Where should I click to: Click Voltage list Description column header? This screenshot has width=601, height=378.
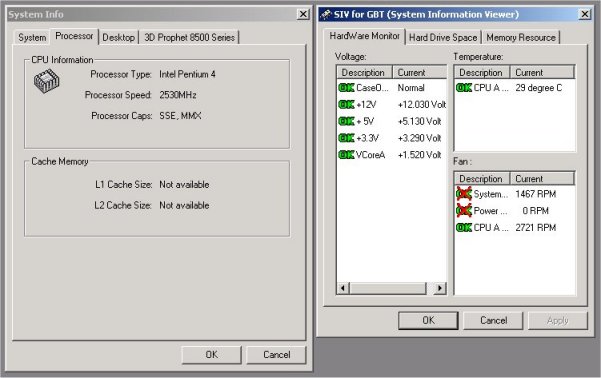click(365, 72)
